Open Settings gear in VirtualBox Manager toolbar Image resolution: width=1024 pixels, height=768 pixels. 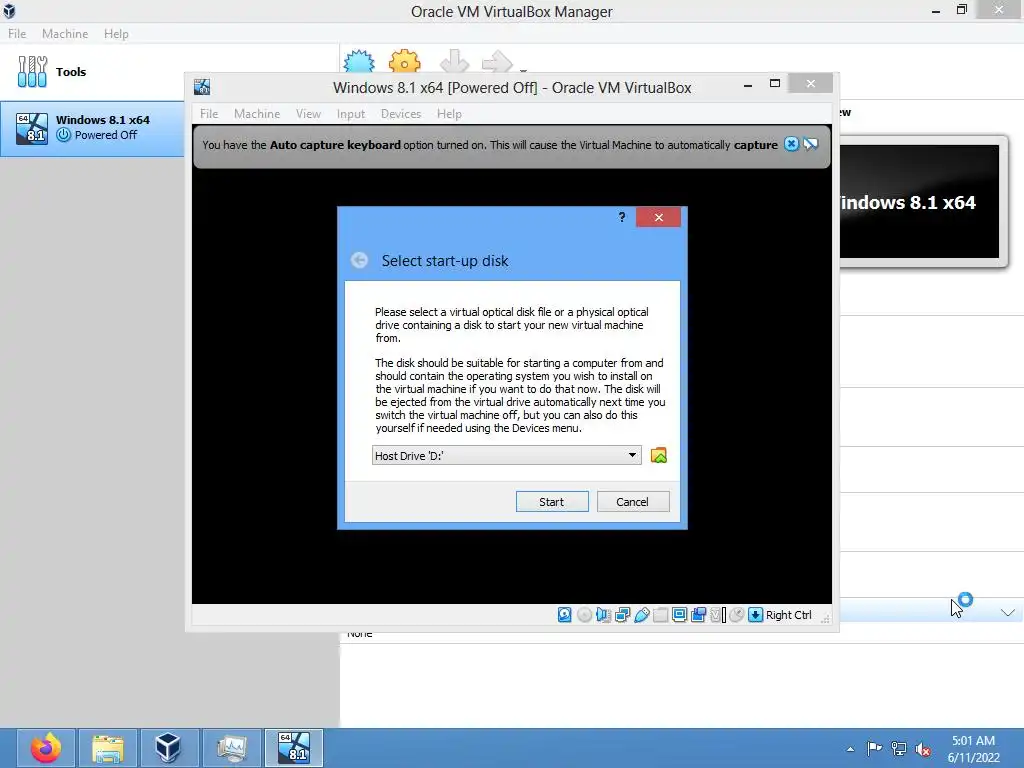click(x=404, y=63)
